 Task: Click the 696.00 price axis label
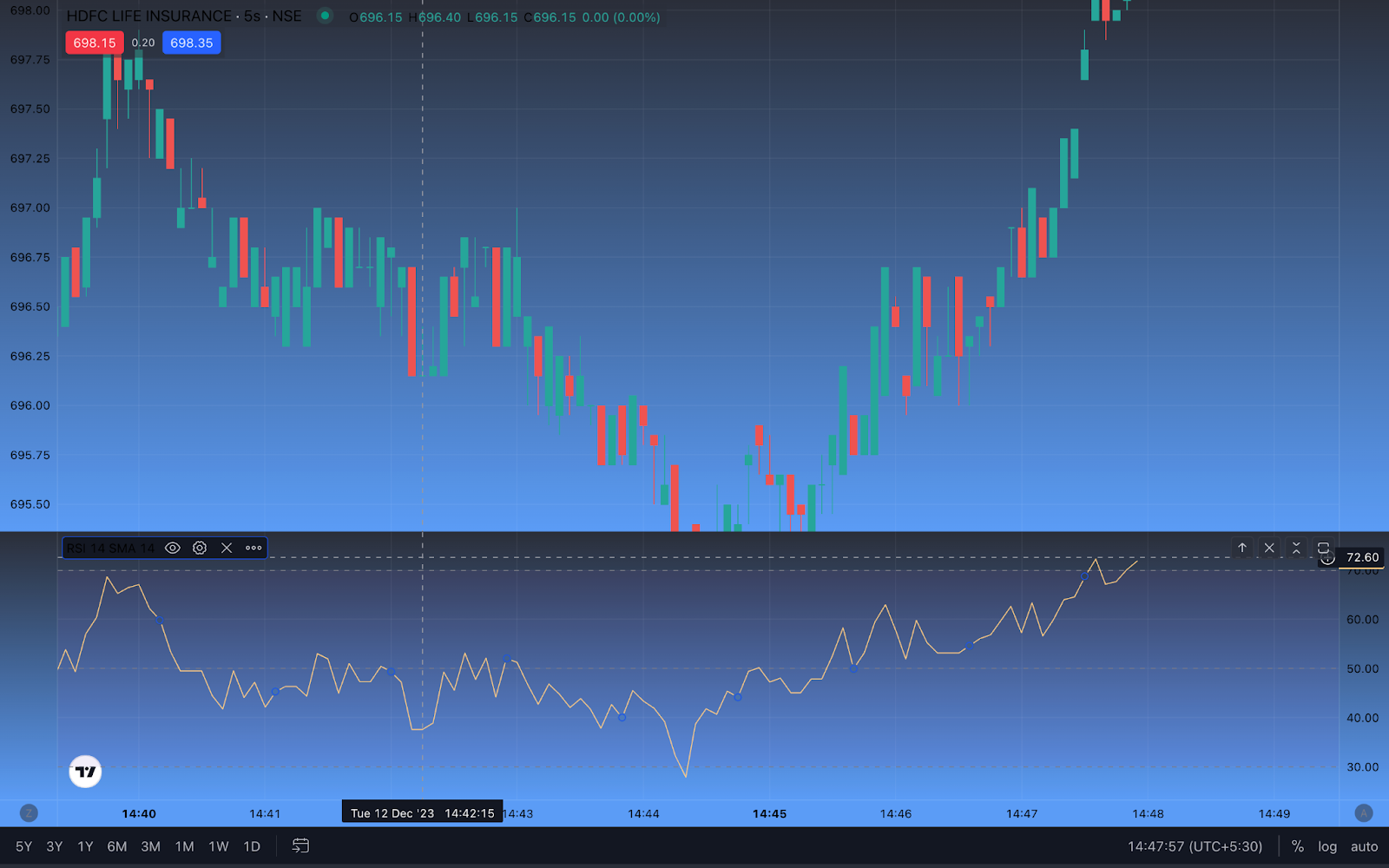30,405
